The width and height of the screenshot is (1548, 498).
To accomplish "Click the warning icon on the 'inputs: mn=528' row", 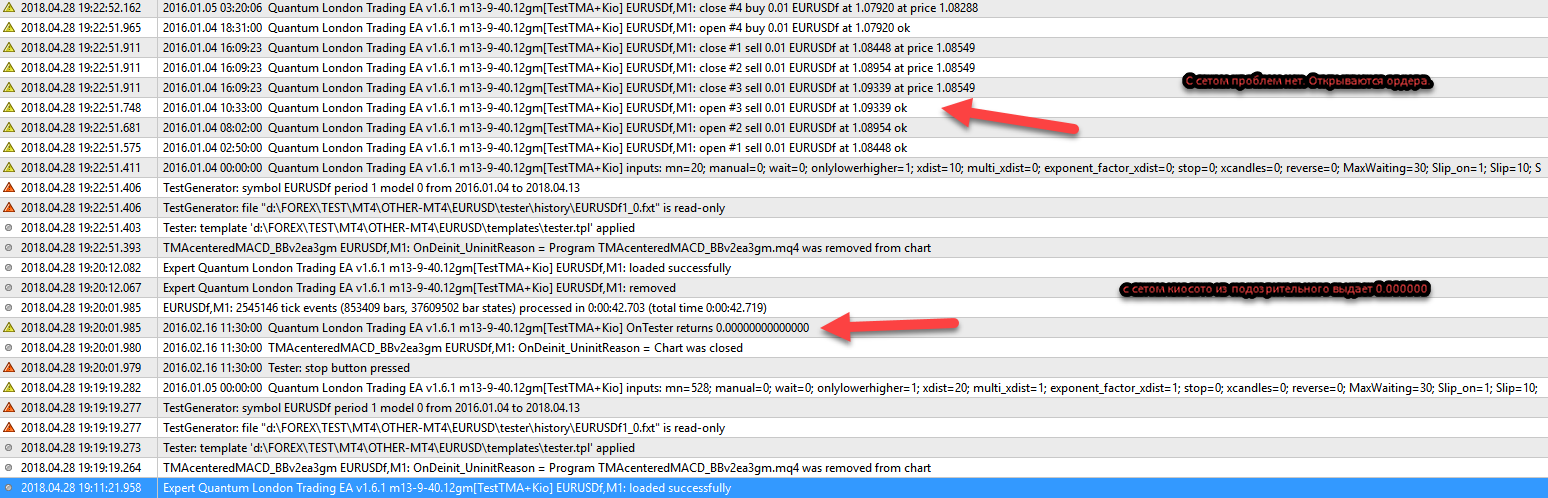I will [9, 387].
